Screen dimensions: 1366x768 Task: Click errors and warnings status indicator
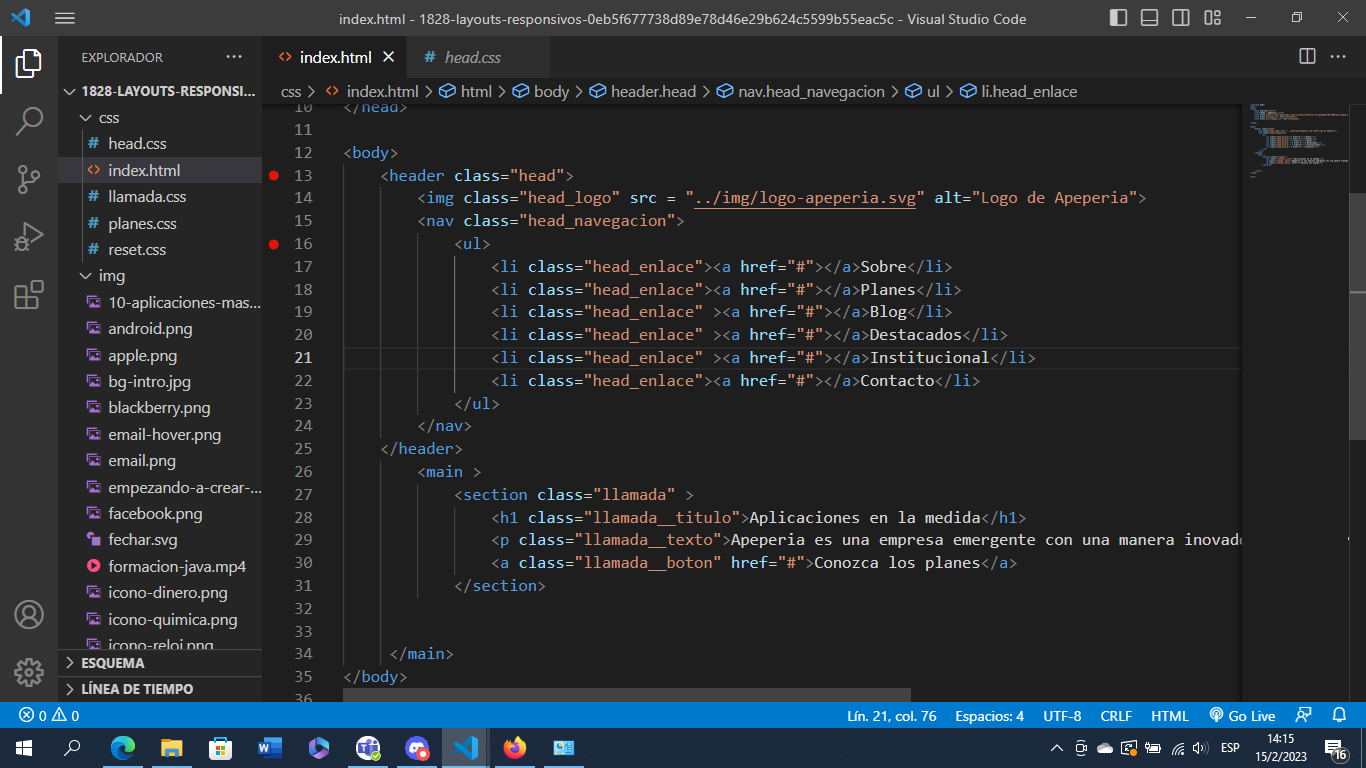coord(50,716)
